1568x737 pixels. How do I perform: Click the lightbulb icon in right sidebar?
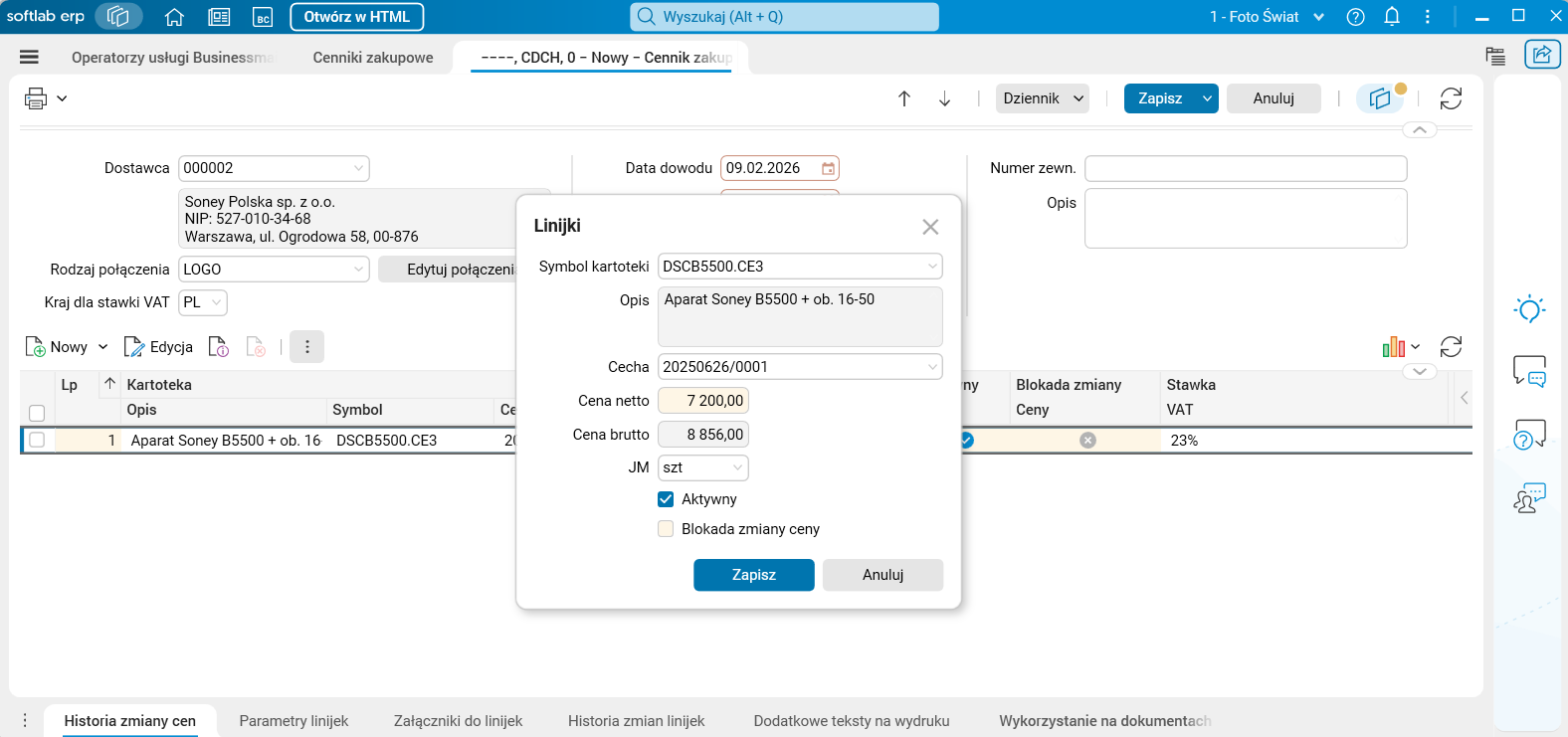coord(1529,309)
